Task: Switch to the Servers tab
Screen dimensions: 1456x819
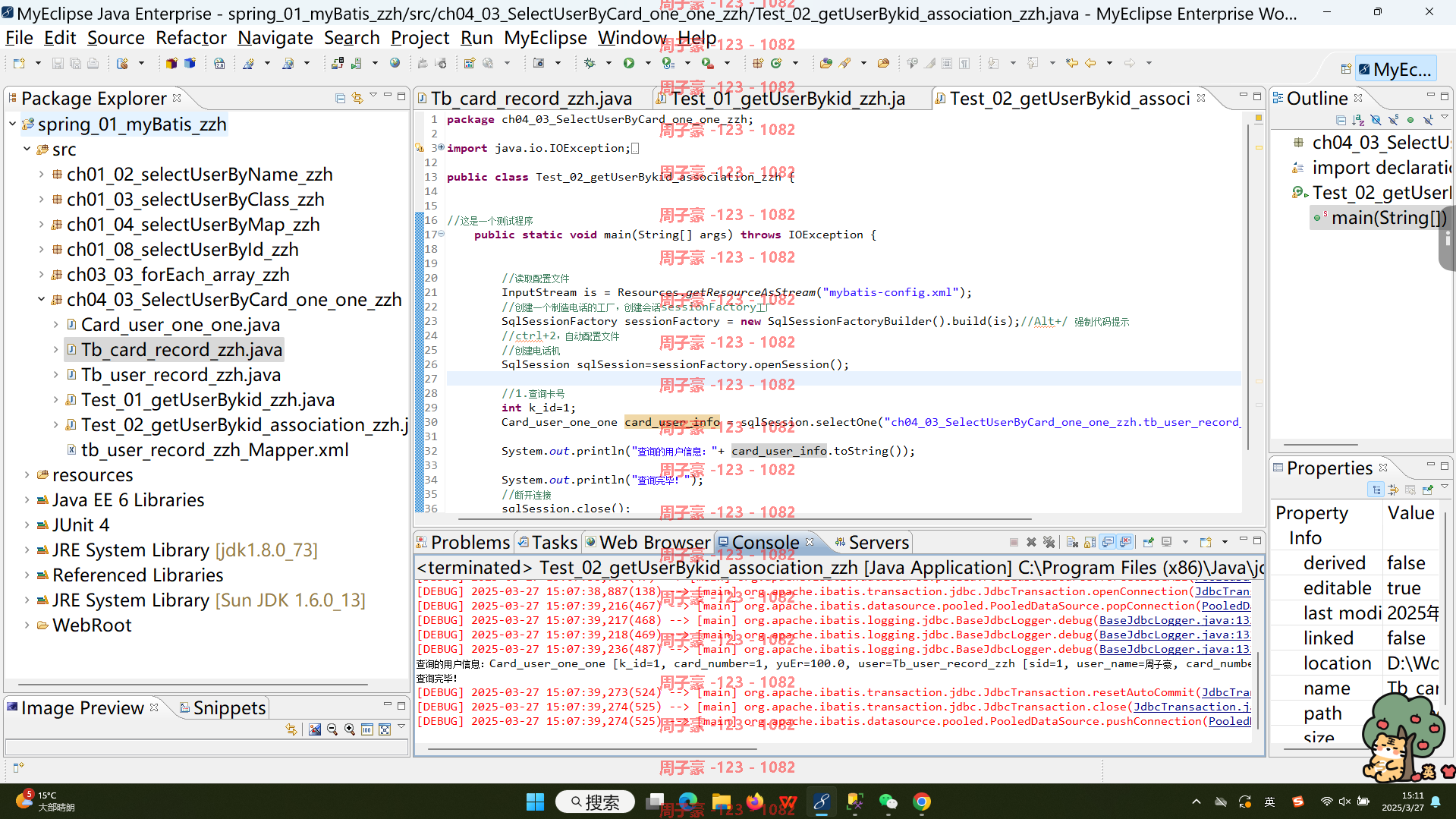Action: pos(871,542)
